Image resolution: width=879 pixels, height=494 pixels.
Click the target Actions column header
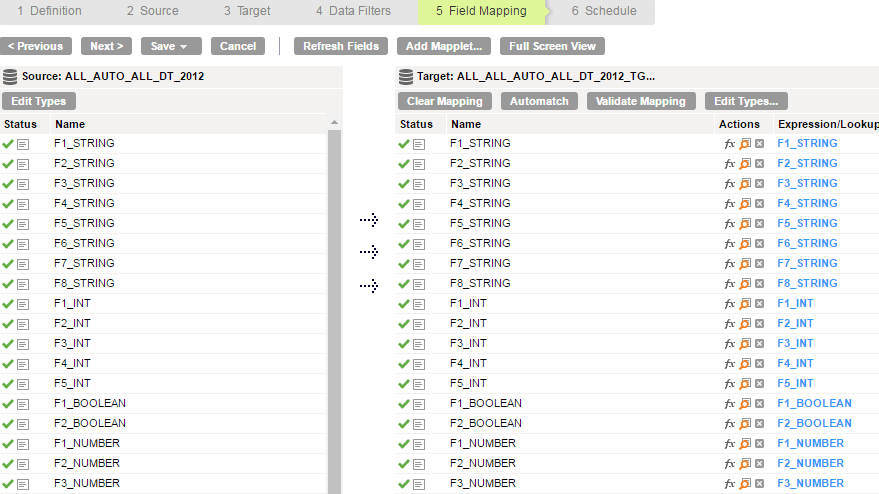coord(739,124)
